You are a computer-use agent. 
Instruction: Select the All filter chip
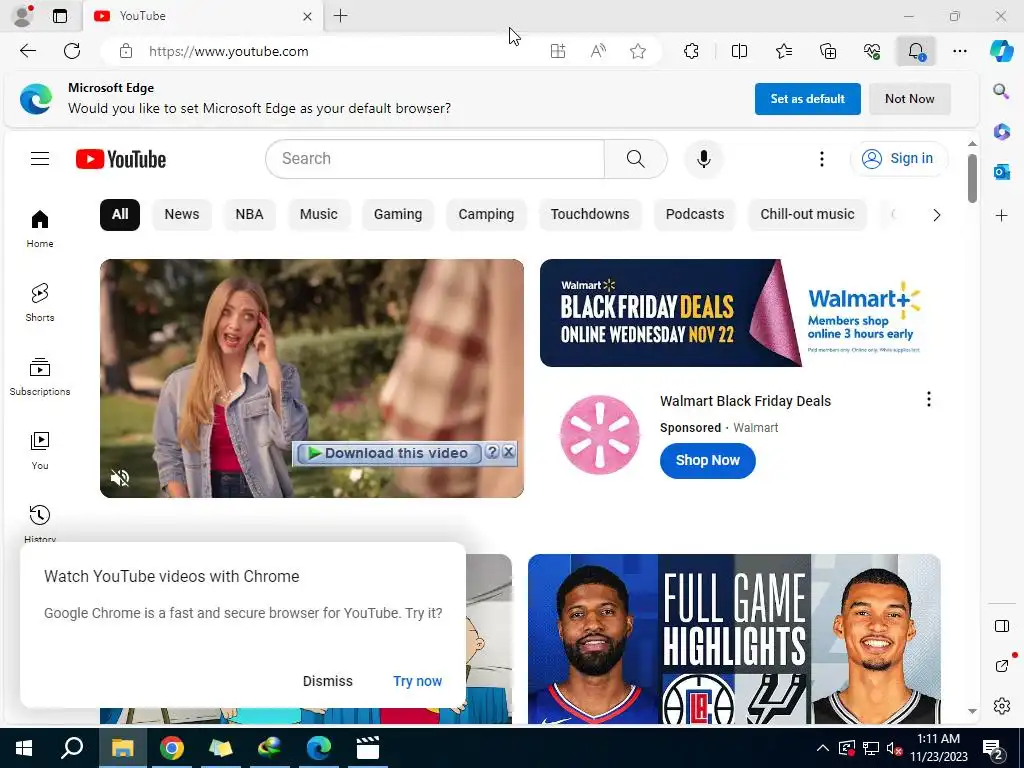pos(120,214)
